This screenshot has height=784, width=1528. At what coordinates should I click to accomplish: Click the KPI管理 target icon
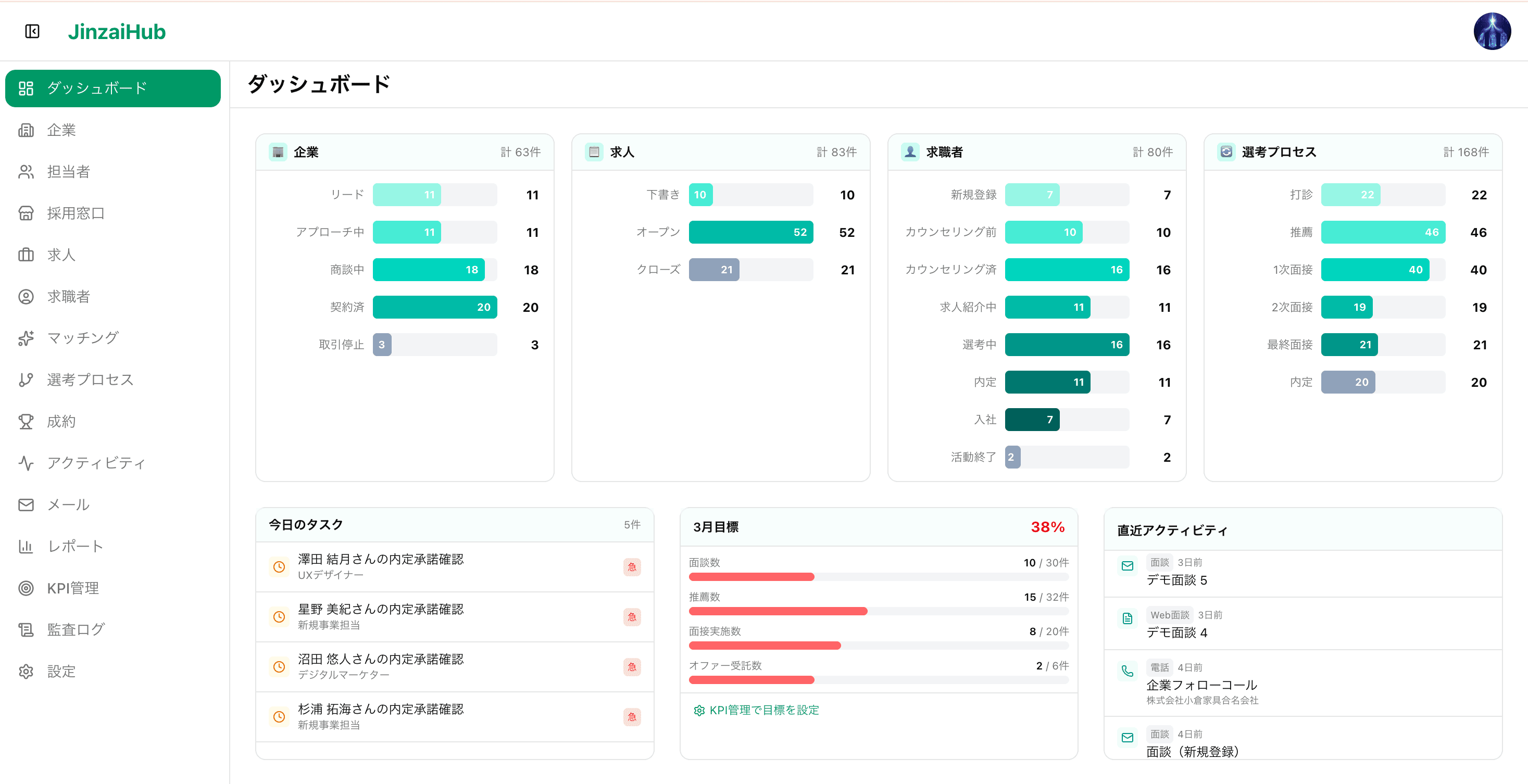[26, 588]
